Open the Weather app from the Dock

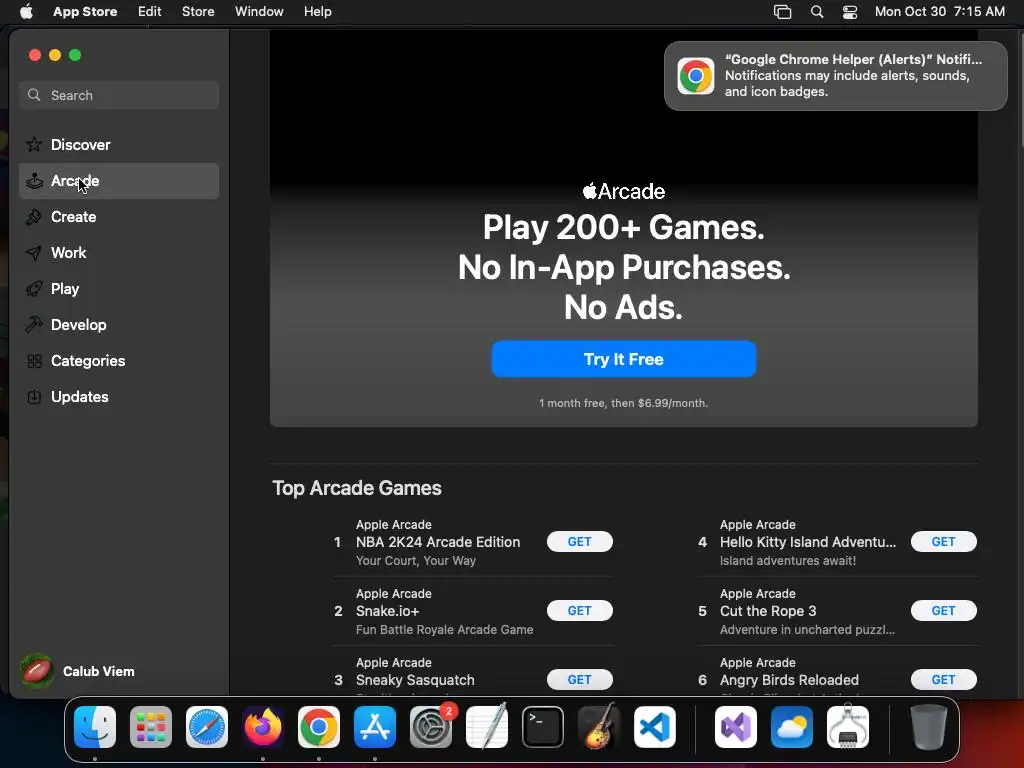792,727
